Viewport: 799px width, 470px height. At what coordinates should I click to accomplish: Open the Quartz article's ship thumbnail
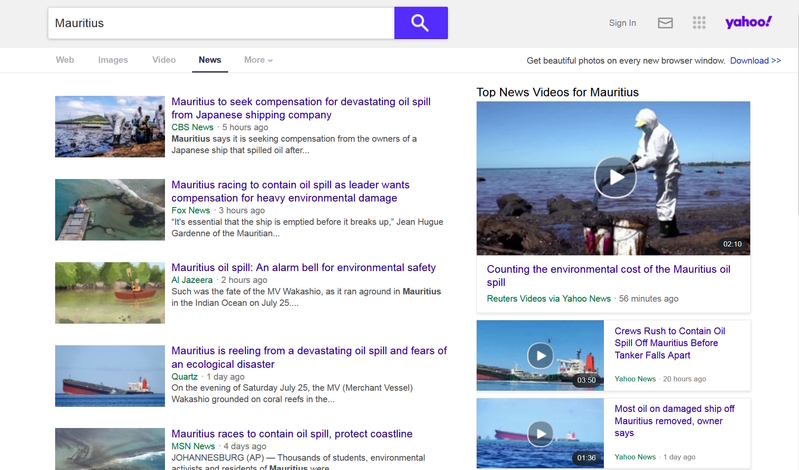point(110,376)
